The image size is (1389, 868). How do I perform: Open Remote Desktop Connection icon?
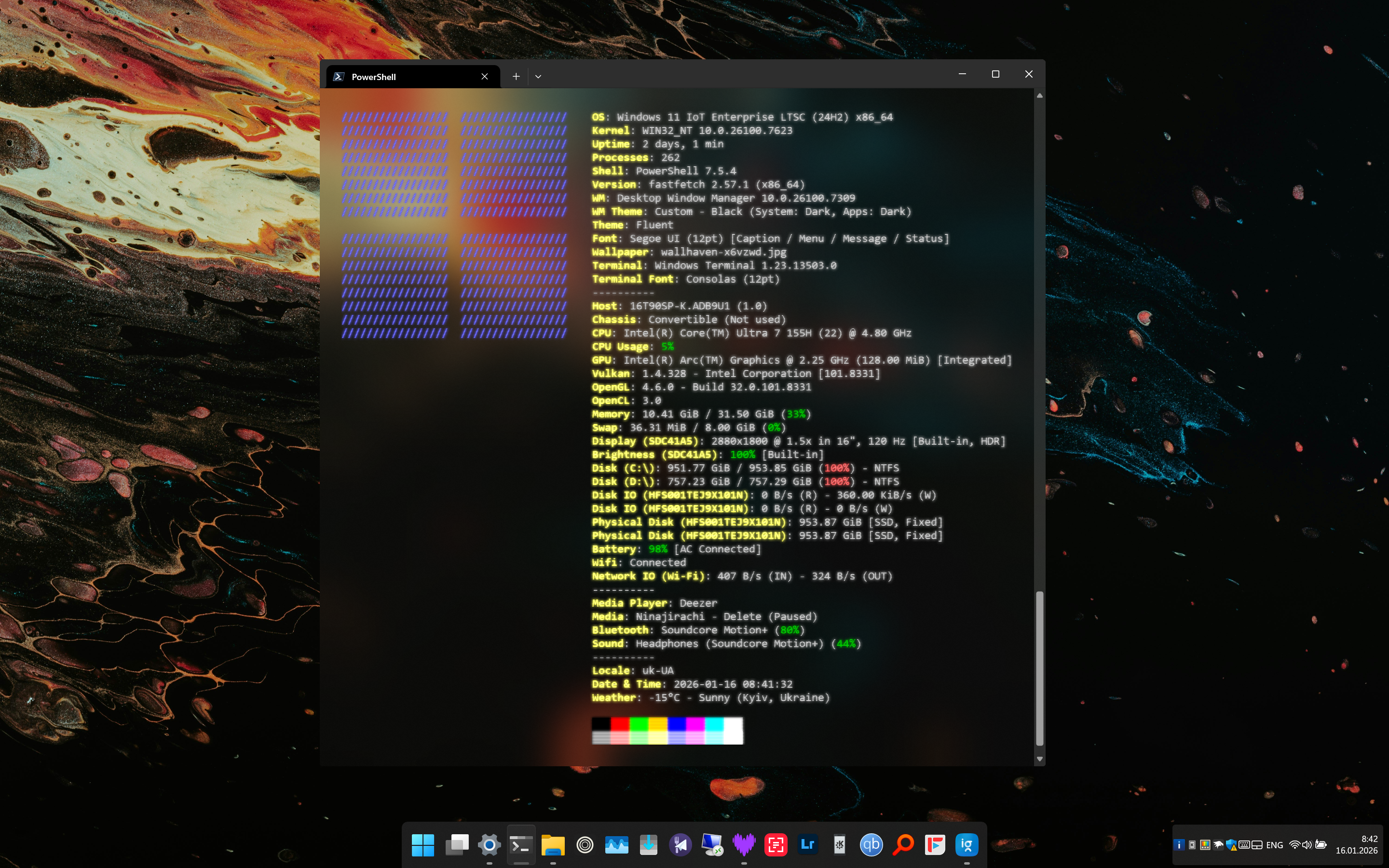coord(712,844)
